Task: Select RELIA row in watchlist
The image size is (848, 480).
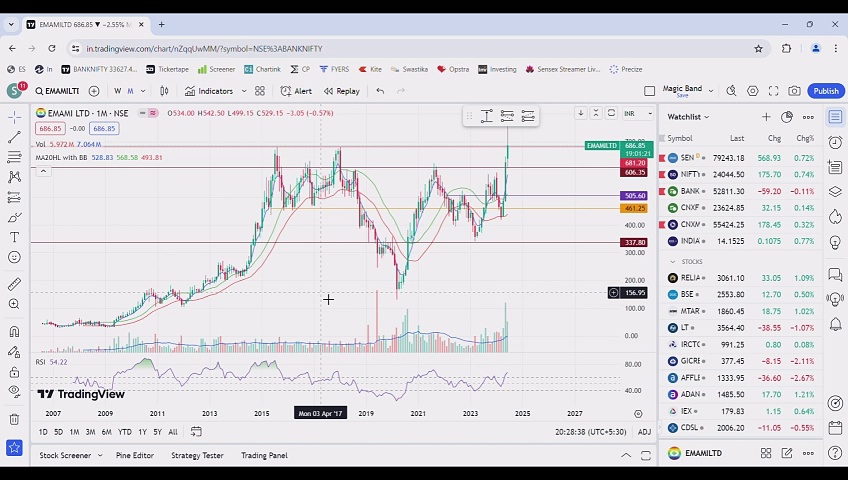Action: coord(740,278)
